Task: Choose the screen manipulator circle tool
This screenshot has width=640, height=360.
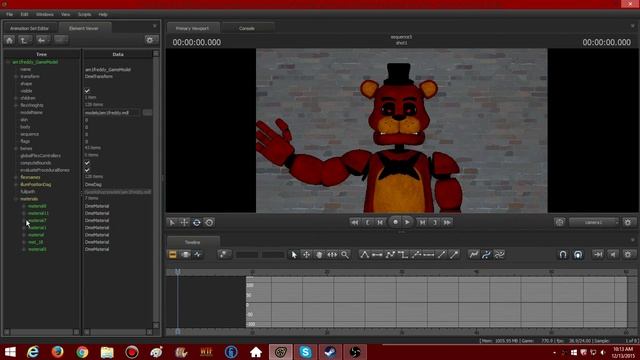Action: pos(209,222)
